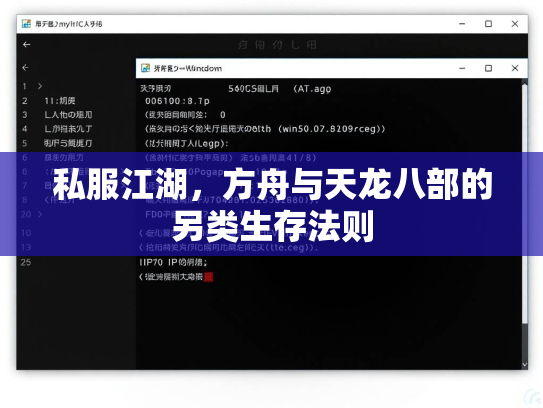Minimize the inner 'Wincdom' window
Screen dimensions: 543x408
click(462, 68)
